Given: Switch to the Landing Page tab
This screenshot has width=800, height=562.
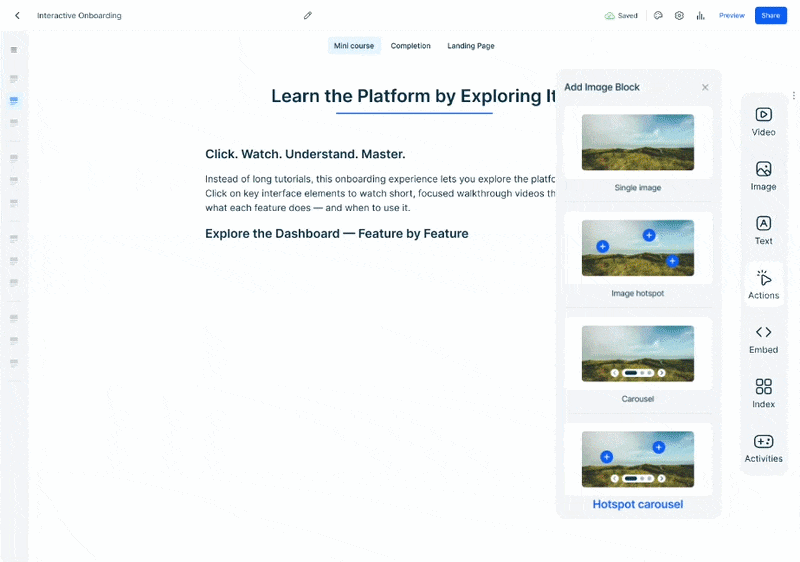Looking at the screenshot, I should 470,46.
